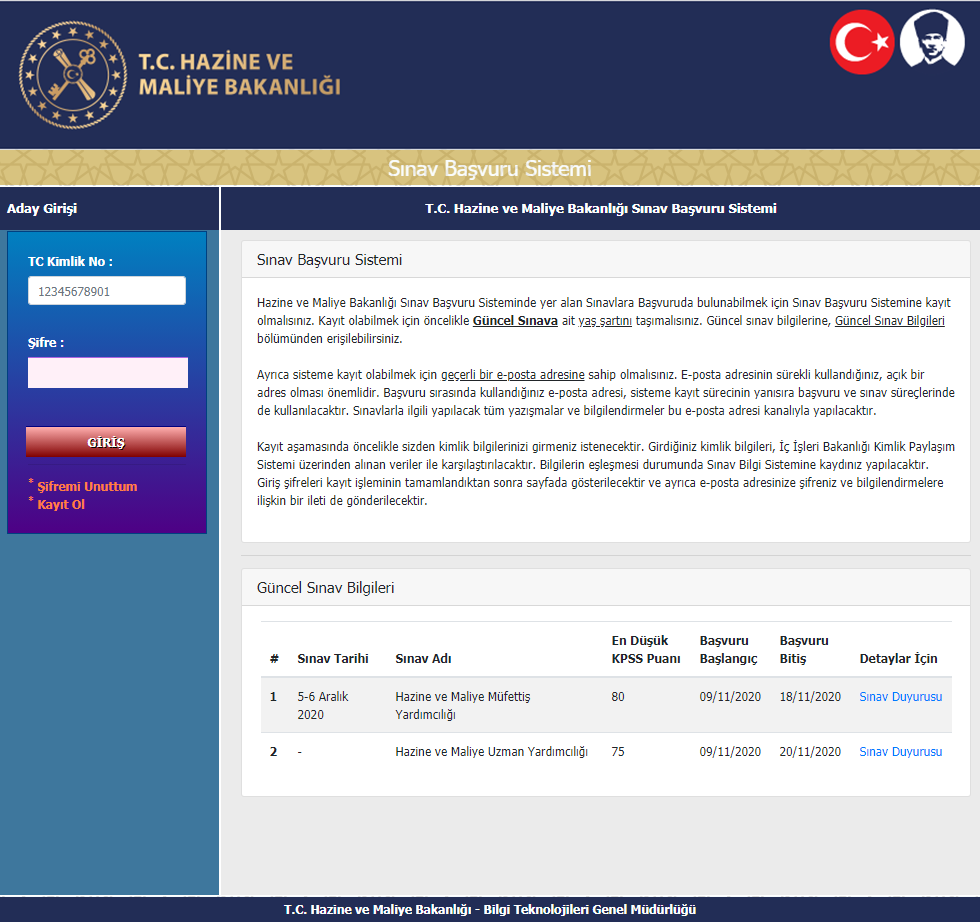
Task: Click the T.C. Hazine ve Maliye Bakanlığı title
Action: click(x=239, y=75)
